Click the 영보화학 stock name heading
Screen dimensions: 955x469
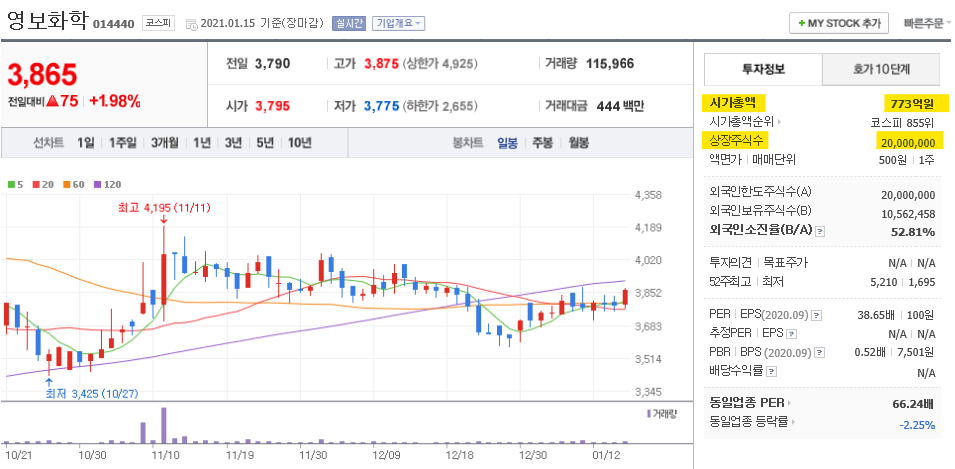[48, 20]
